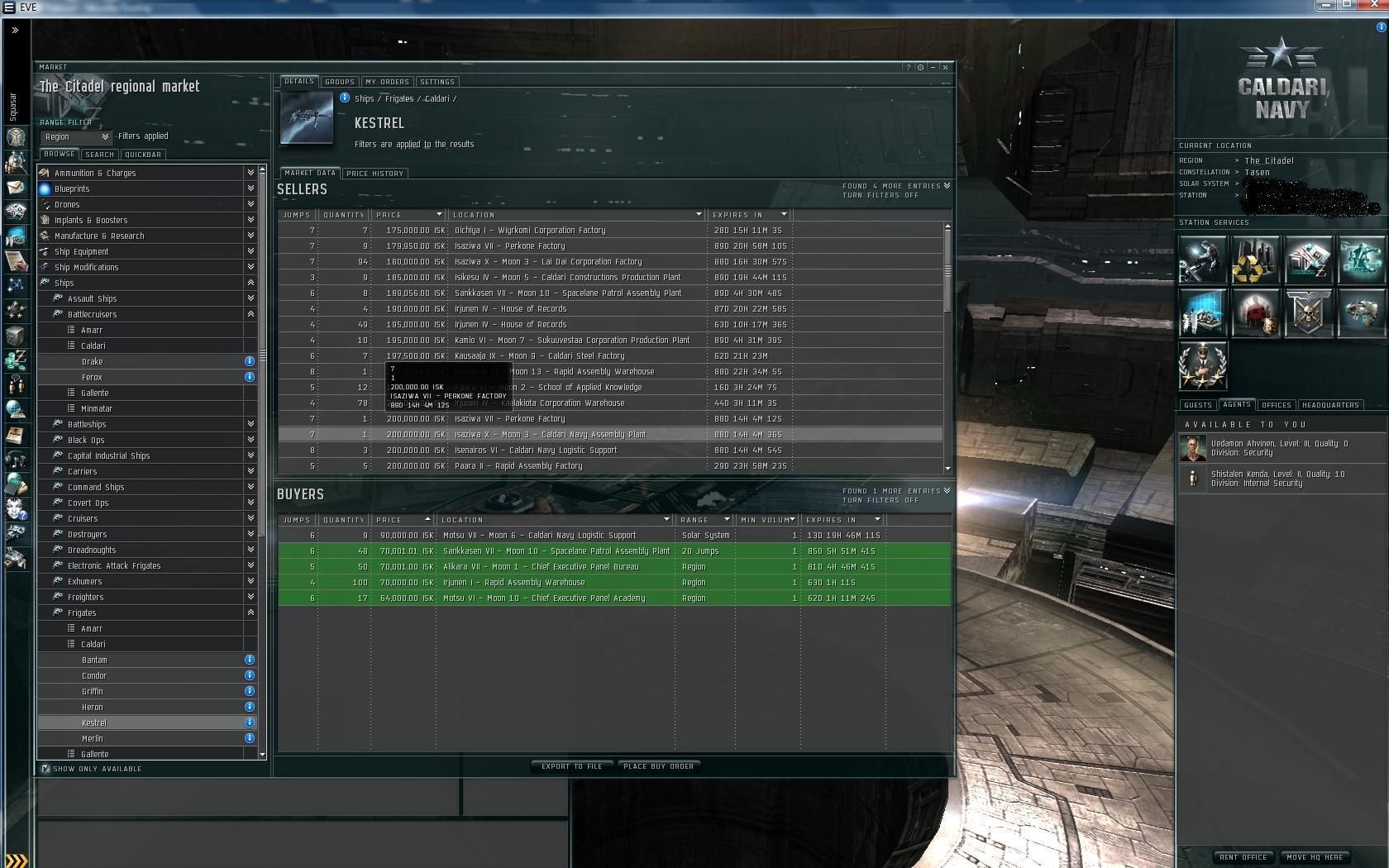Open Wallet ISK icon in sidebar
The image size is (1389, 868).
point(16,360)
